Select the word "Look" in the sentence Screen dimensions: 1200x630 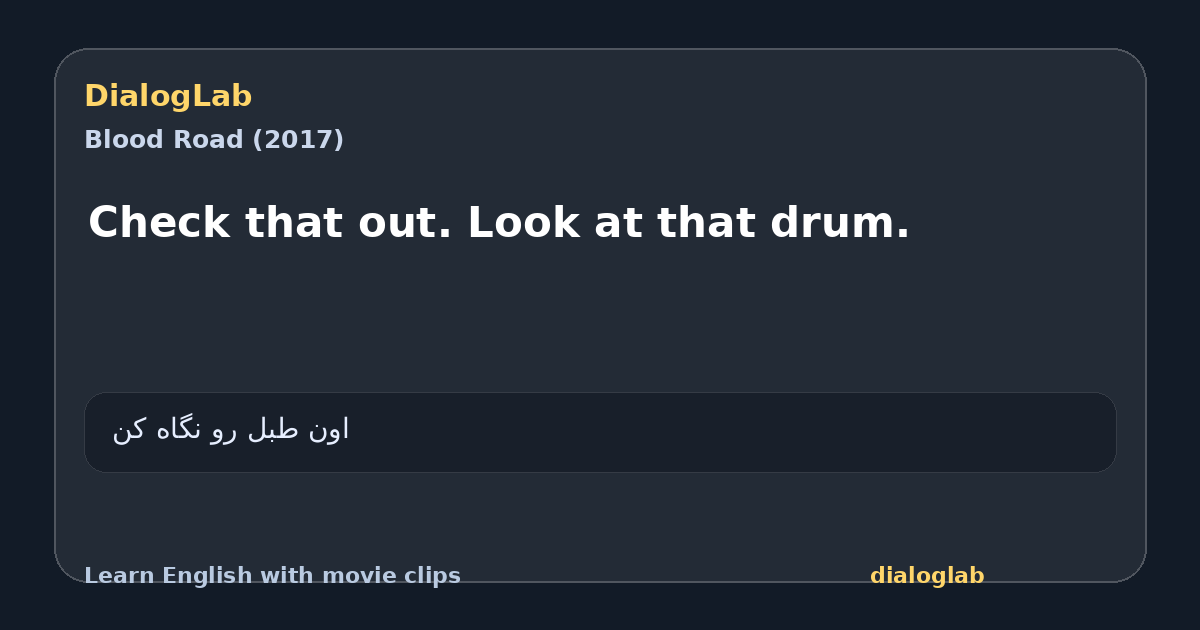click(x=524, y=222)
